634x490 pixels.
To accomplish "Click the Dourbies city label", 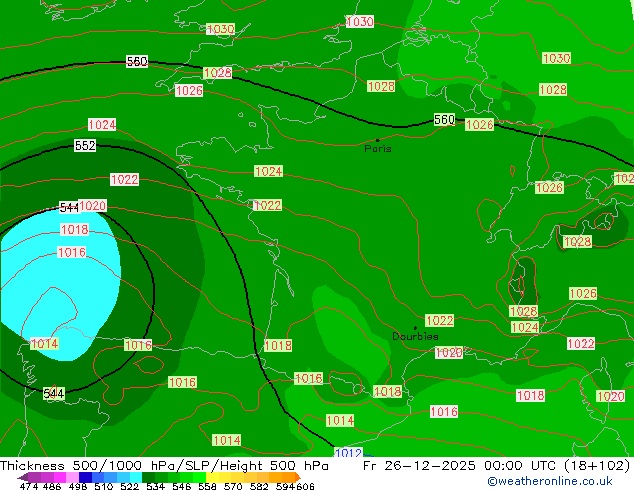I will pyautogui.click(x=415, y=336).
